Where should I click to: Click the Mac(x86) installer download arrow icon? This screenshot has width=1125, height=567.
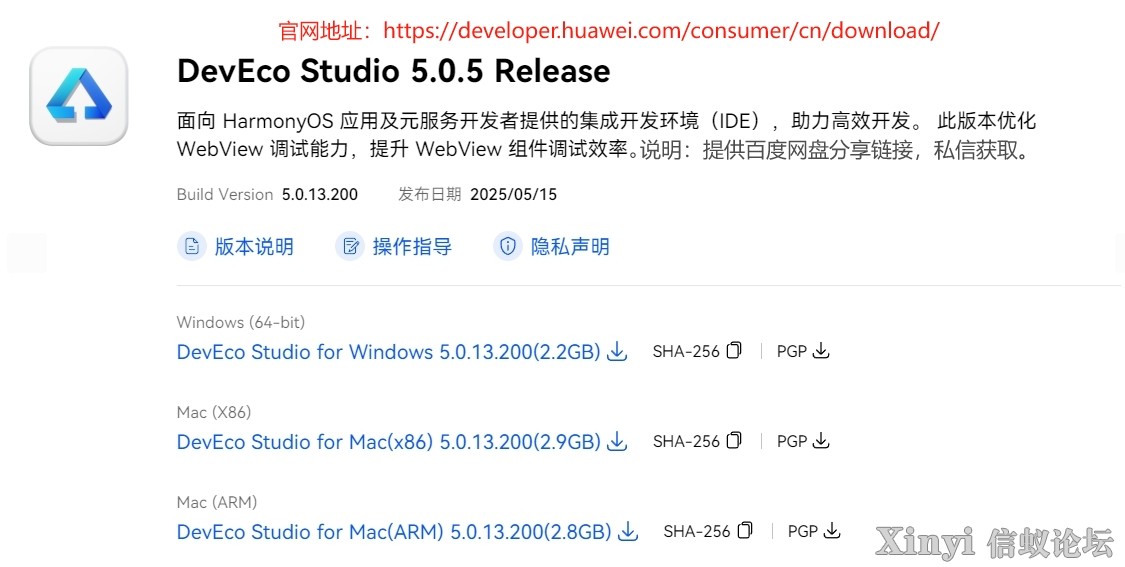[x=617, y=441]
